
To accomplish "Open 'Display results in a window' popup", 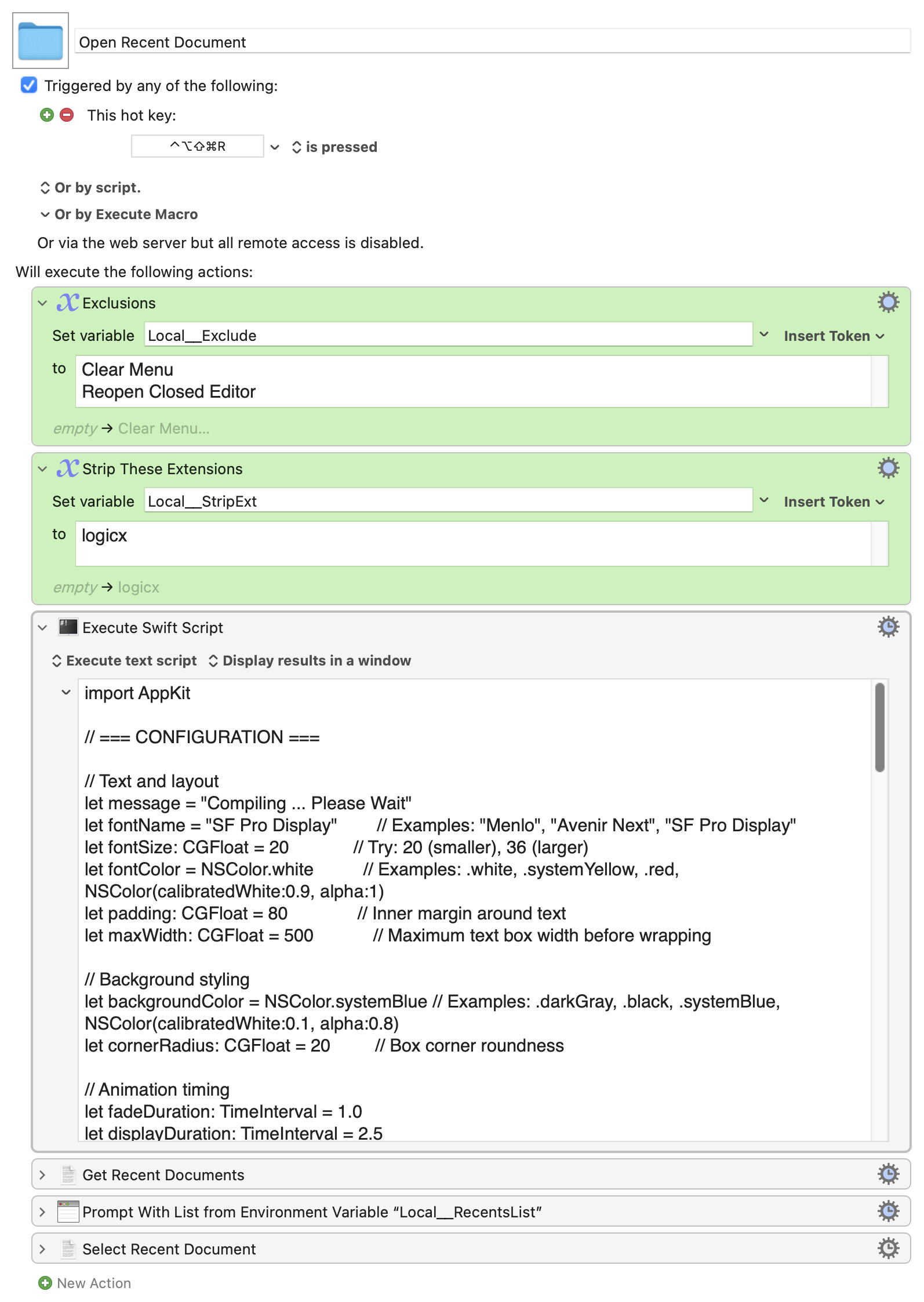I will pyautogui.click(x=310, y=661).
